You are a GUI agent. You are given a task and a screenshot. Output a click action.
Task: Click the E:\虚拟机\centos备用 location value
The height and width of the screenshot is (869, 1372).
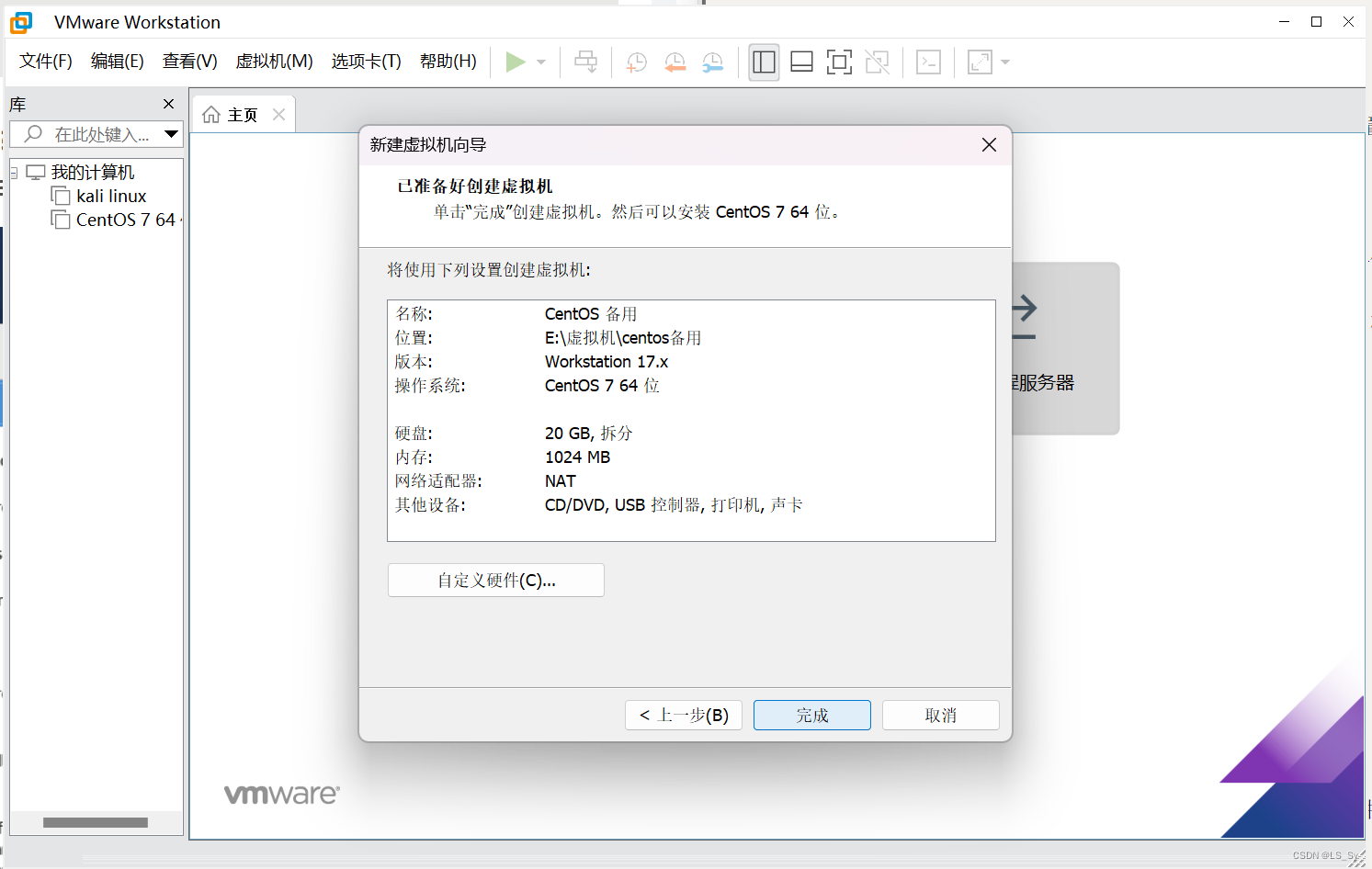click(x=623, y=338)
